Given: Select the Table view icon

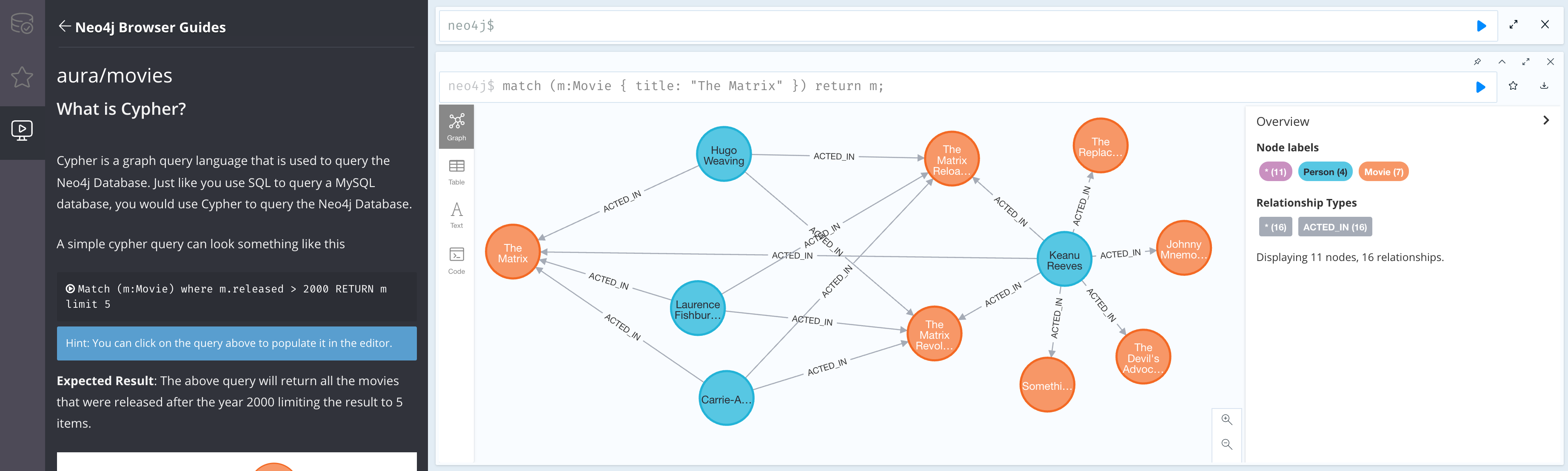Looking at the screenshot, I should point(456,162).
